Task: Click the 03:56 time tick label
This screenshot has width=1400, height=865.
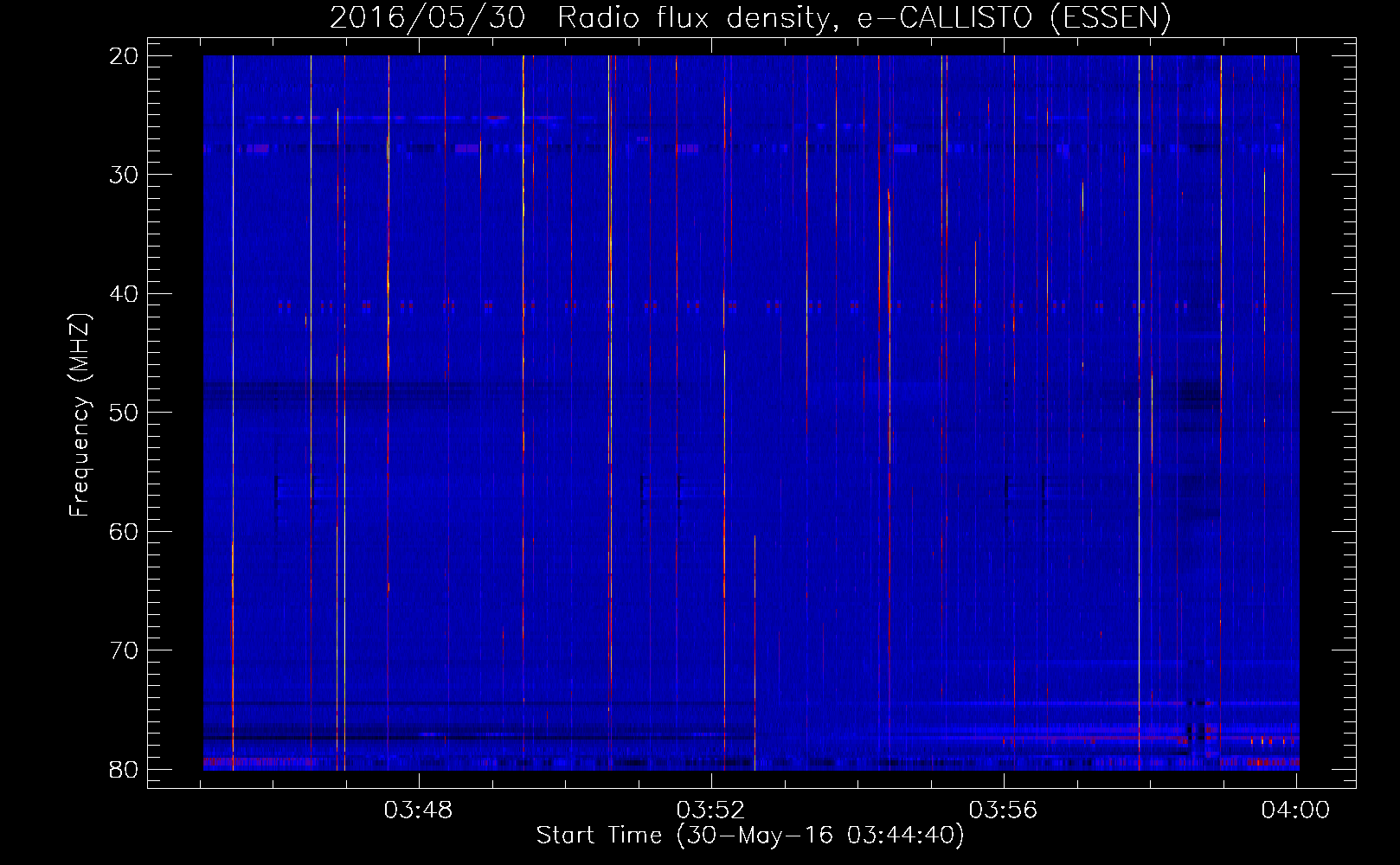Action: point(1004,811)
